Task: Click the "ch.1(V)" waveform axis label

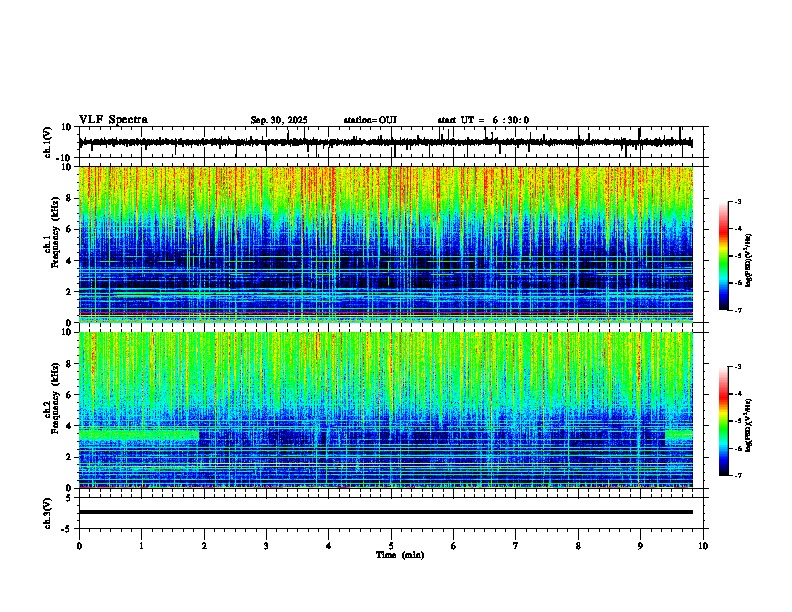Action: [48, 142]
